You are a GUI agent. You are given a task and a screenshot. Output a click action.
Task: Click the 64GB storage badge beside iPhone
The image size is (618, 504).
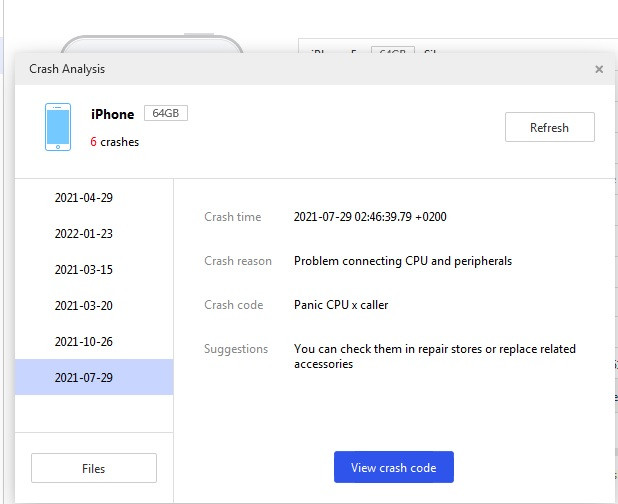[166, 113]
